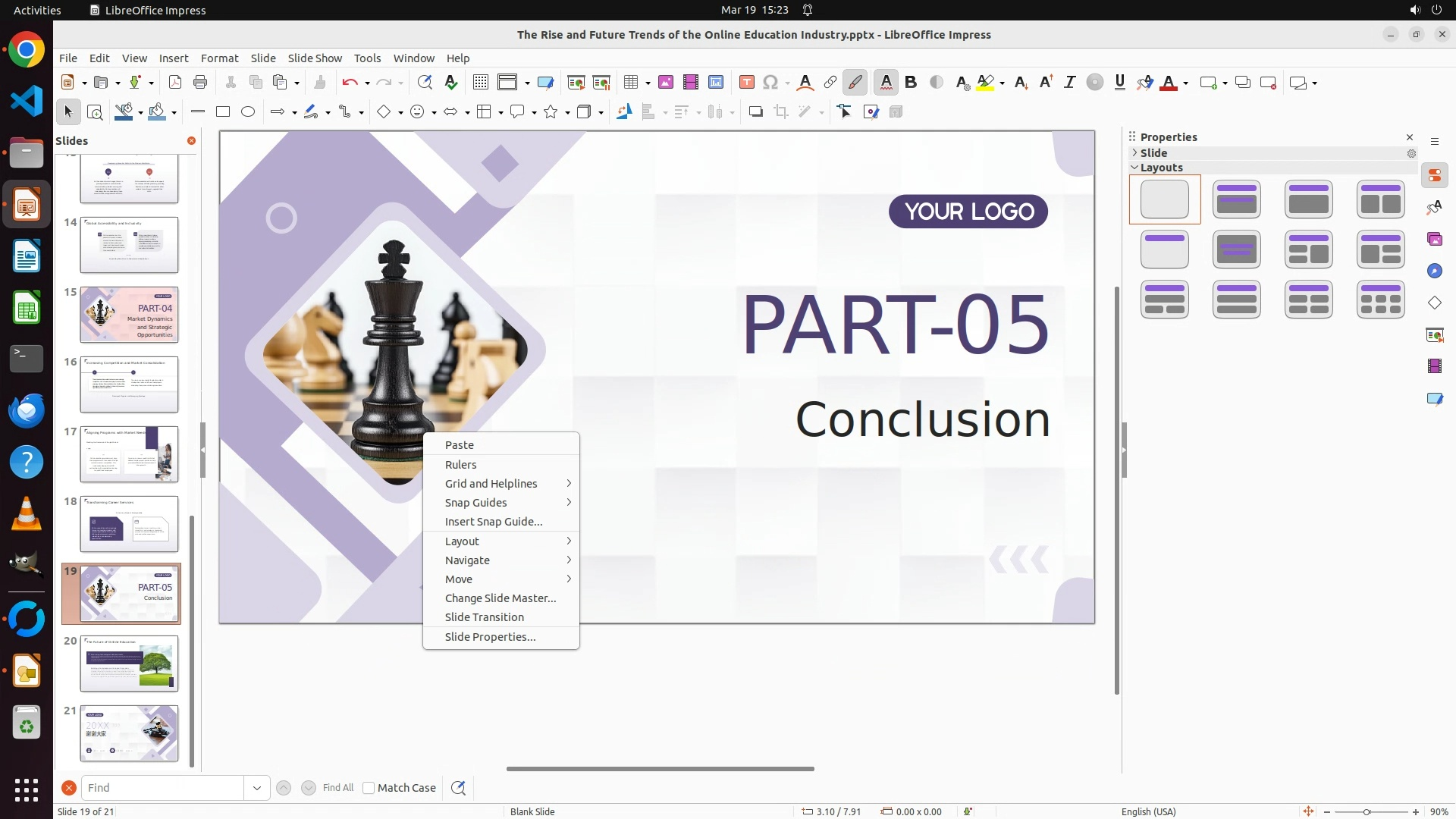Select the Rectangle drawing tool

[x=223, y=112]
